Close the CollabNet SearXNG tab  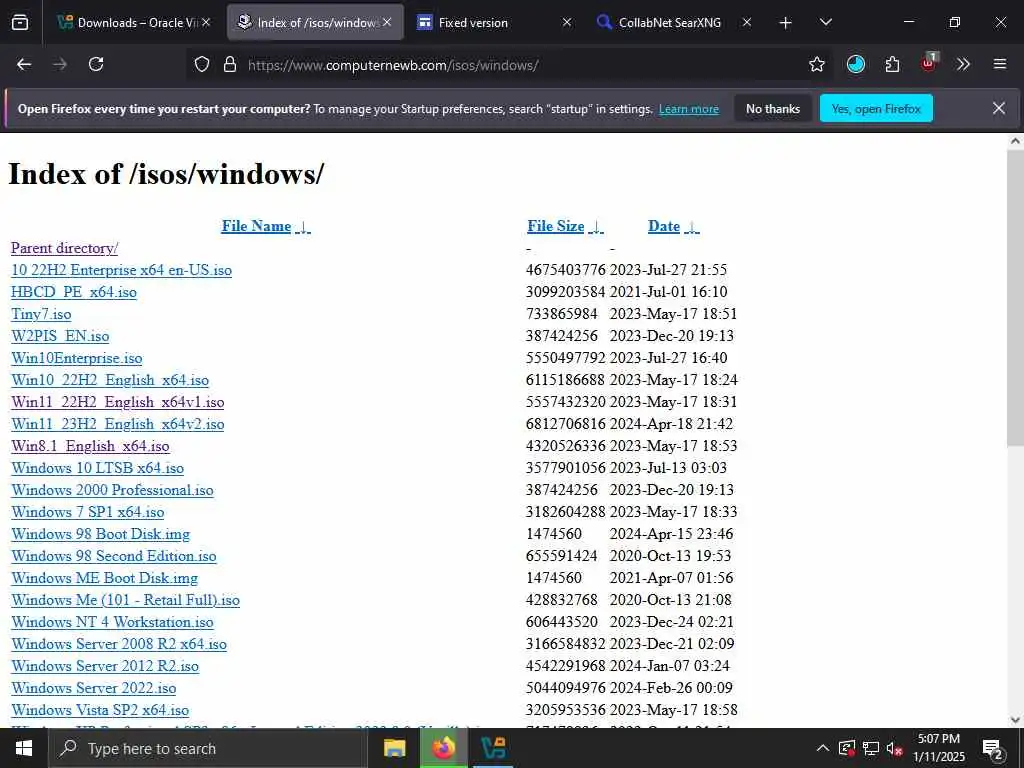(746, 22)
